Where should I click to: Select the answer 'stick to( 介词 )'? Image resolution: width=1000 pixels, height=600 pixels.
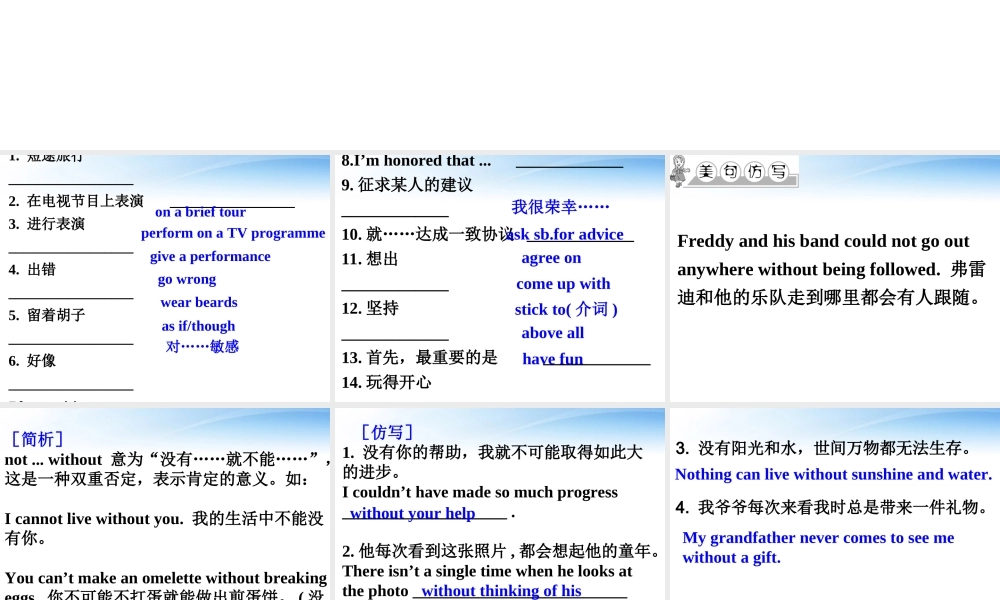point(566,309)
